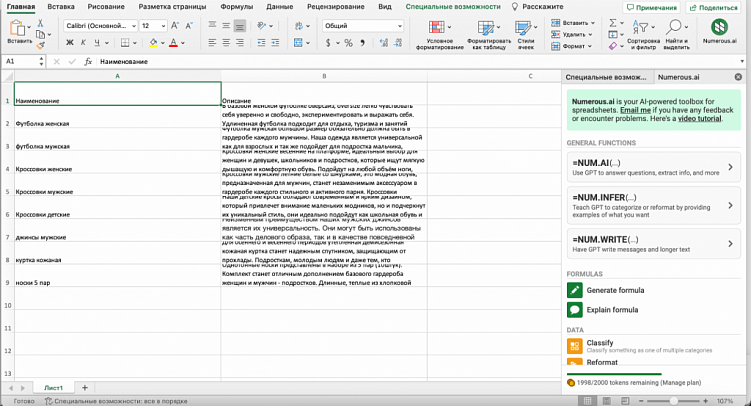This screenshot has width=751, height=406.
Task: Expand the NUM.AI function chevron
Action: point(730,167)
